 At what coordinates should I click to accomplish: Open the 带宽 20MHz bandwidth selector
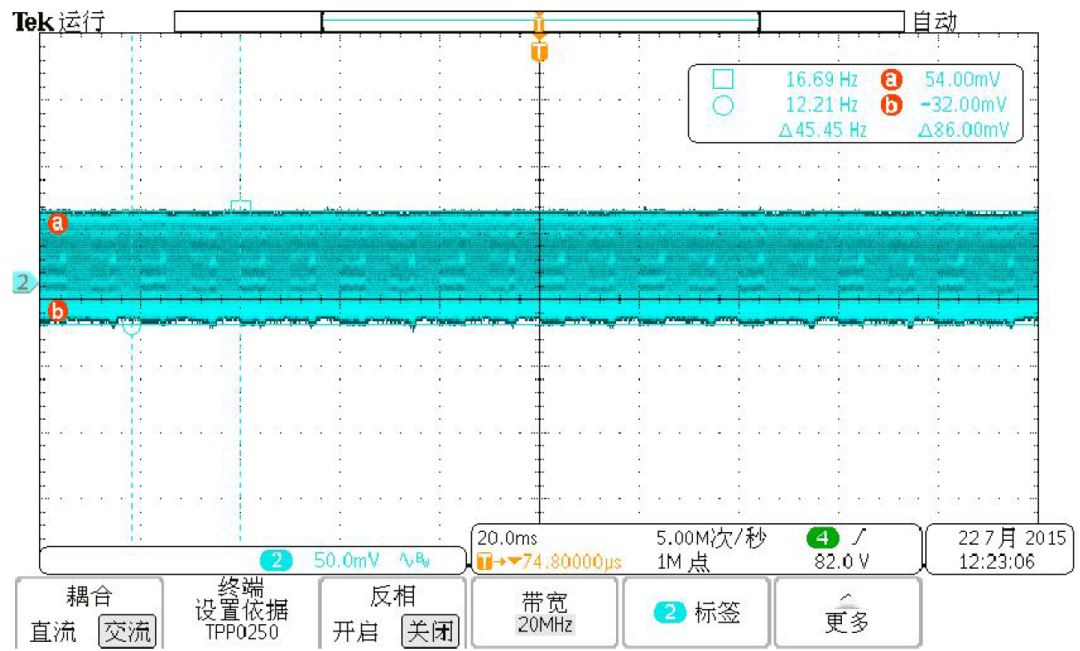coord(545,621)
